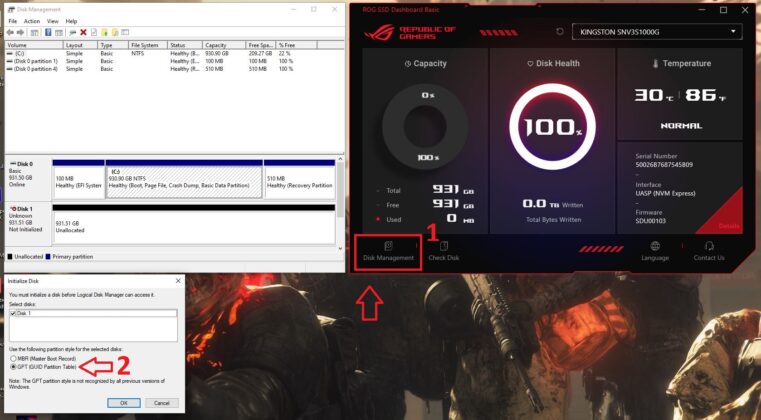The image size is (761, 420).
Task: Click Cancel in Initialize Disk dialog
Action: pyautogui.click(x=162, y=403)
